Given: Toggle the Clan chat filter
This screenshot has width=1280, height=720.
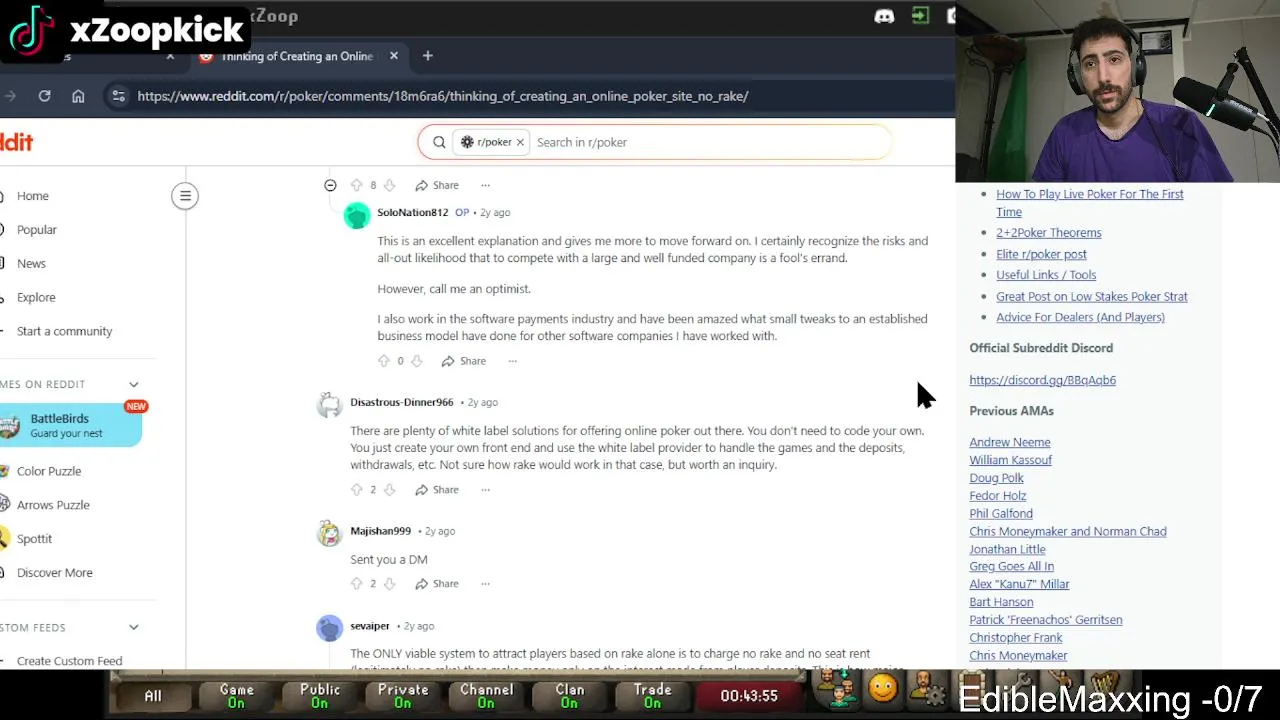Looking at the screenshot, I should (x=569, y=696).
